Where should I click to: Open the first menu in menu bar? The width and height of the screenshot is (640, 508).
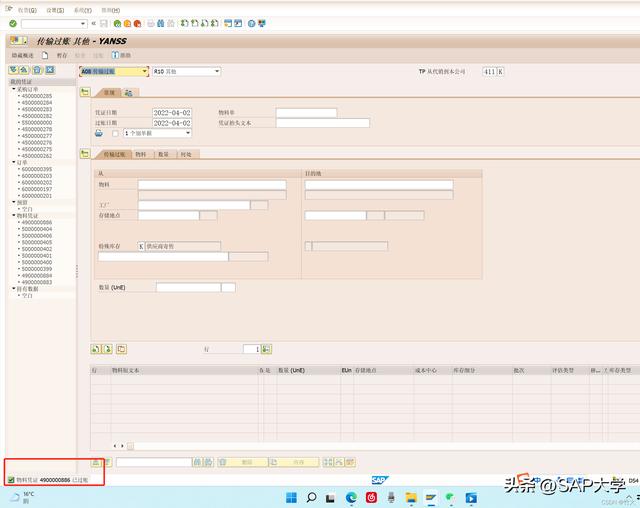pos(27,10)
